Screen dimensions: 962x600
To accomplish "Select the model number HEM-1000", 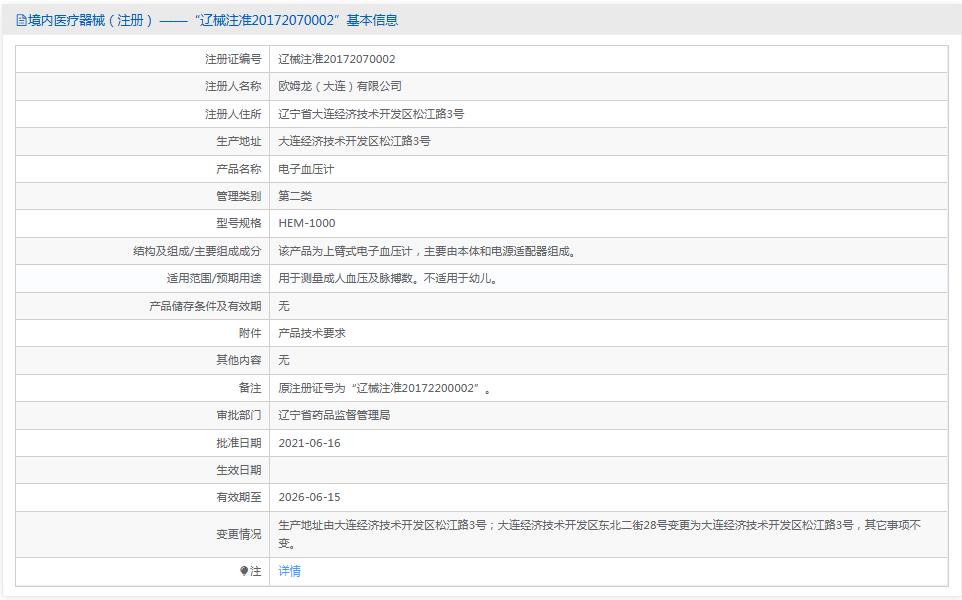I will point(308,222).
